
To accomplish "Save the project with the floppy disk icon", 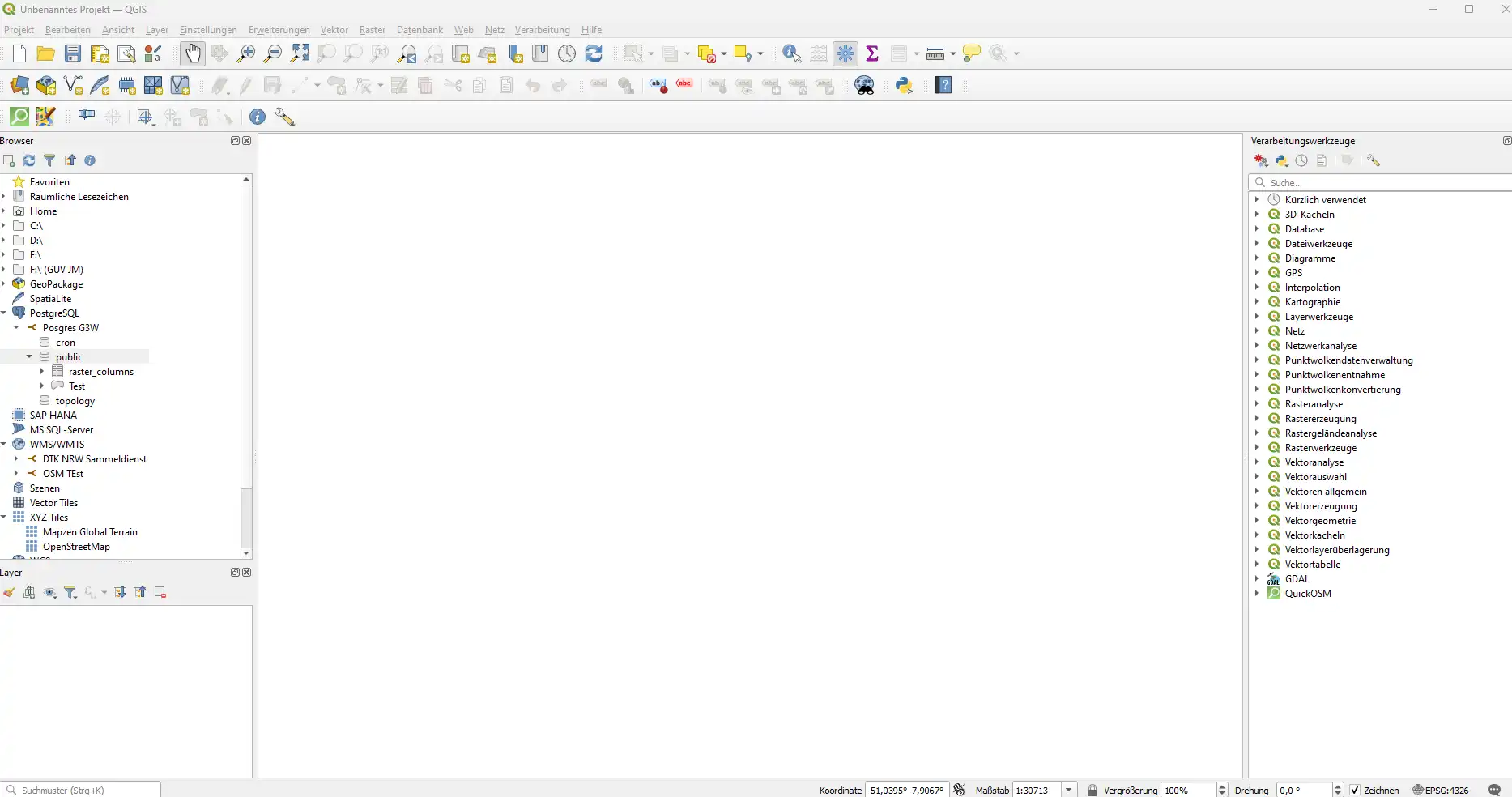I will click(73, 53).
